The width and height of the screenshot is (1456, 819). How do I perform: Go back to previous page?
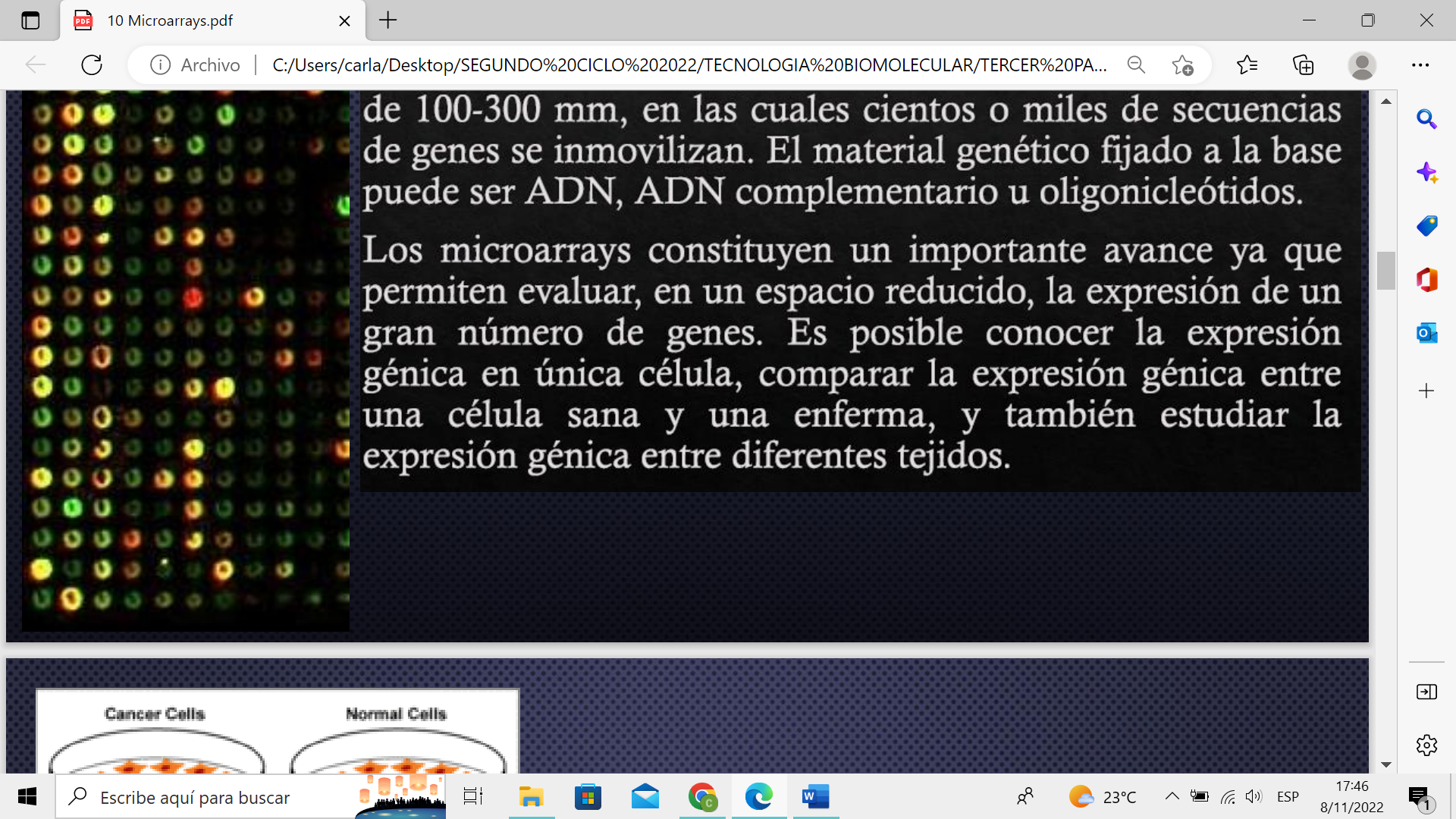click(x=36, y=65)
